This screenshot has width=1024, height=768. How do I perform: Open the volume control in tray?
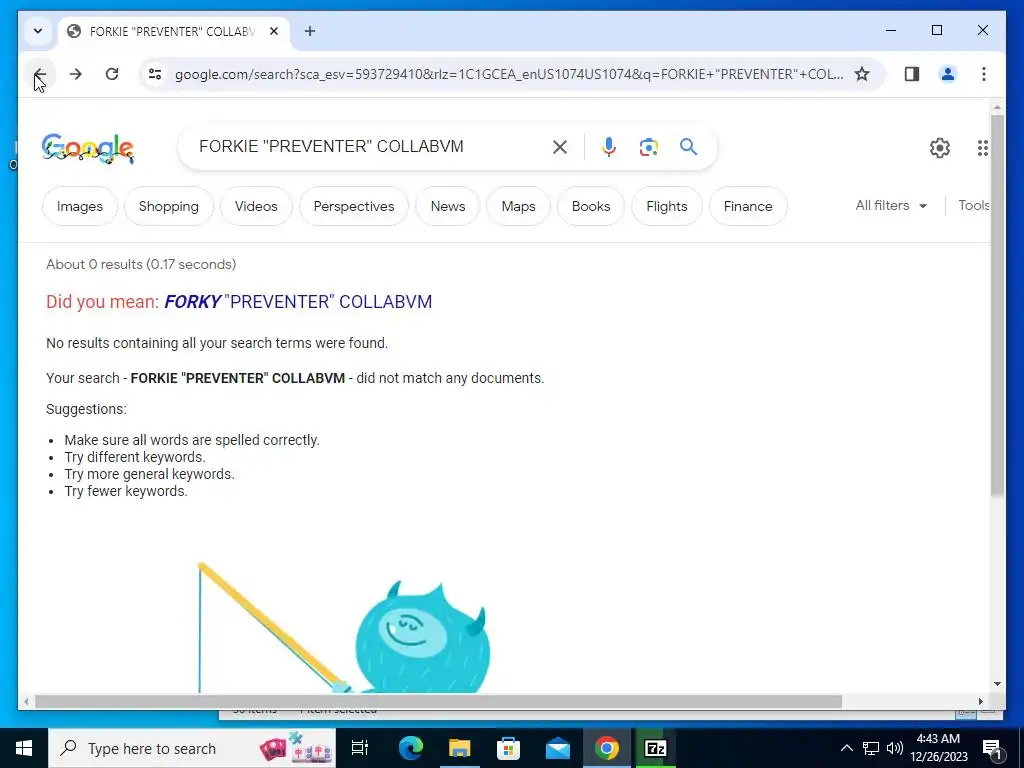[895, 748]
